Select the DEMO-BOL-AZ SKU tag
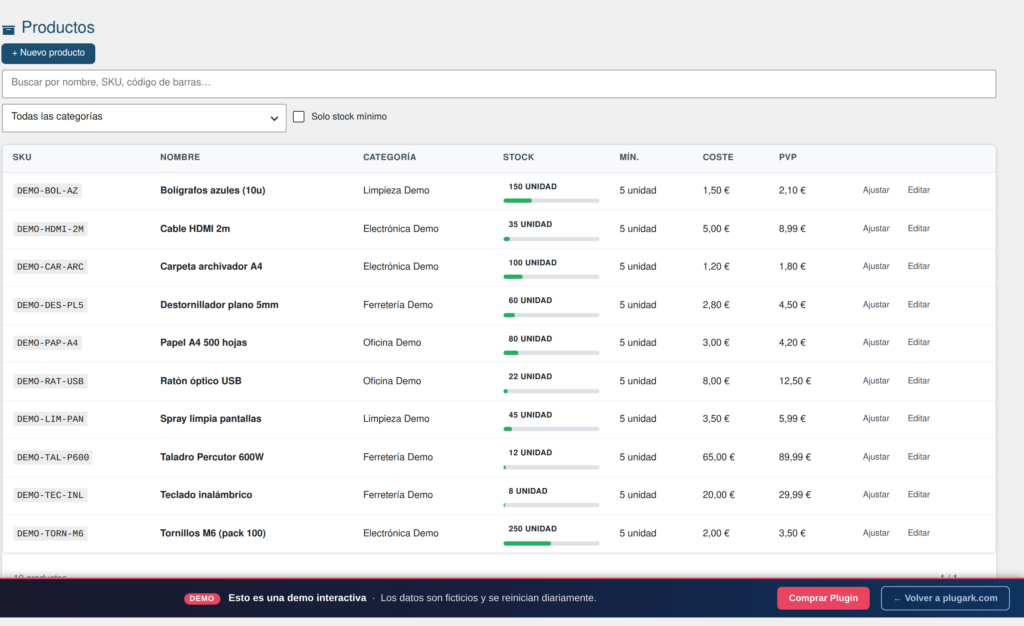Screen dimensions: 1024x626 pos(48,191)
